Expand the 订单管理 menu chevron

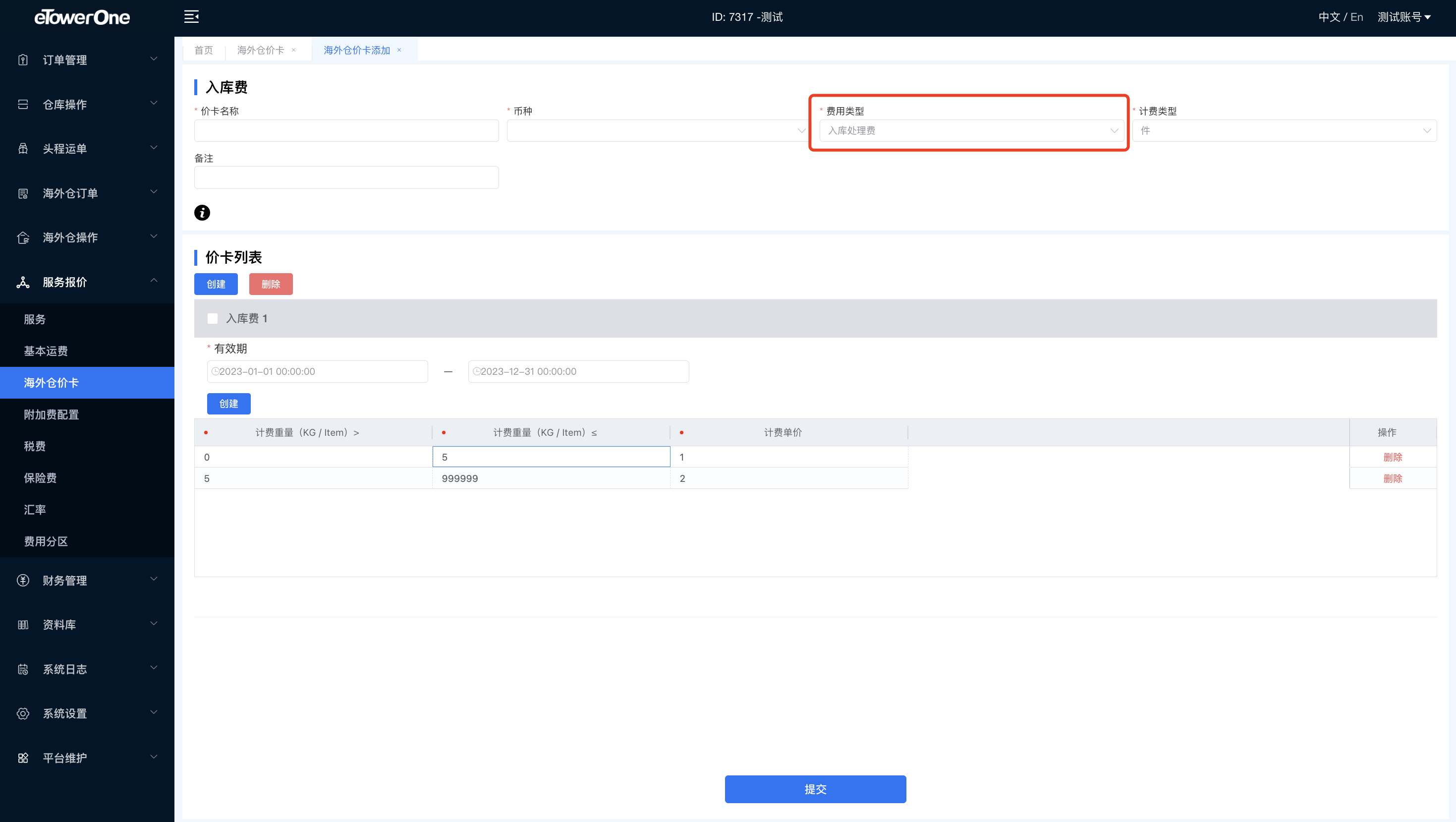[154, 59]
